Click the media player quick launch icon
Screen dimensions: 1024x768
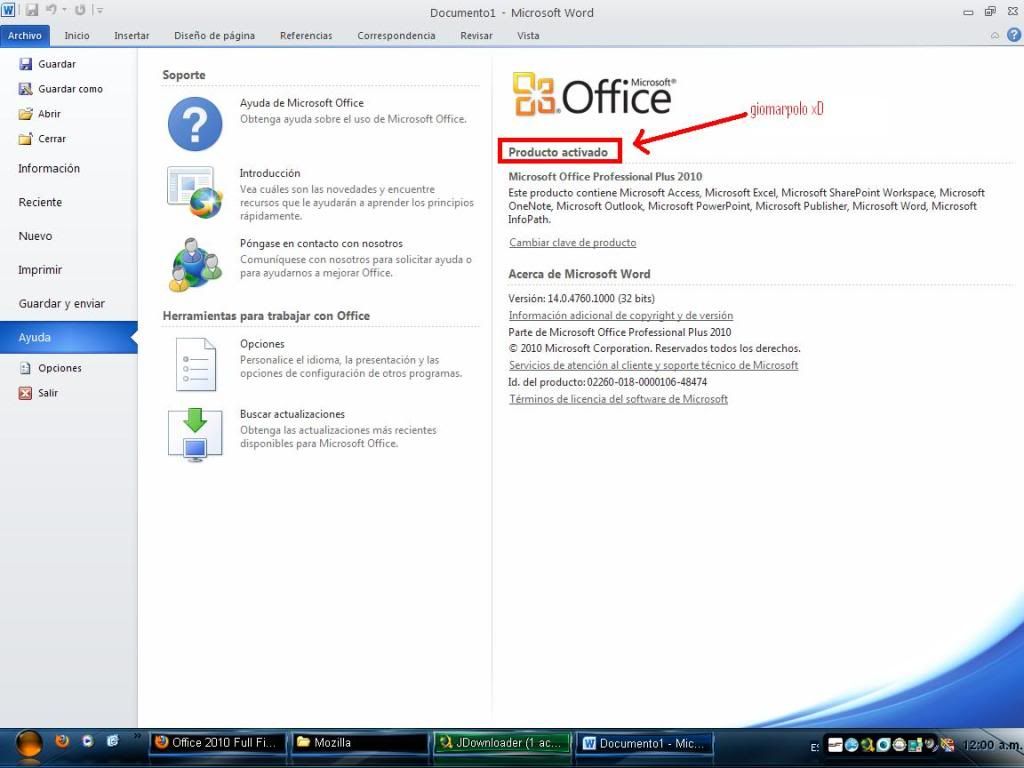tap(88, 741)
